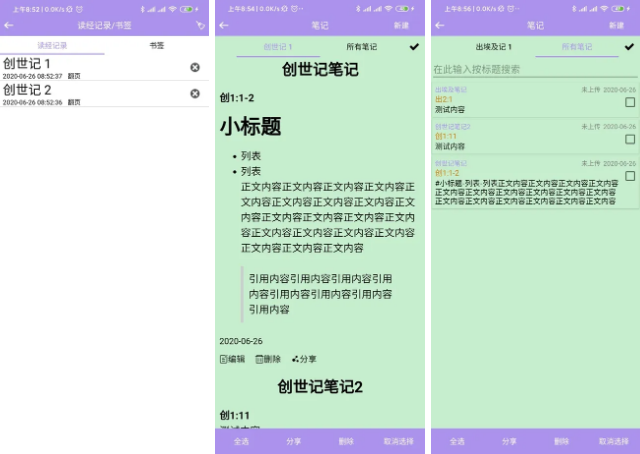
Task: Select 所有笔记 tab in middle screen
Action: click(x=362, y=46)
